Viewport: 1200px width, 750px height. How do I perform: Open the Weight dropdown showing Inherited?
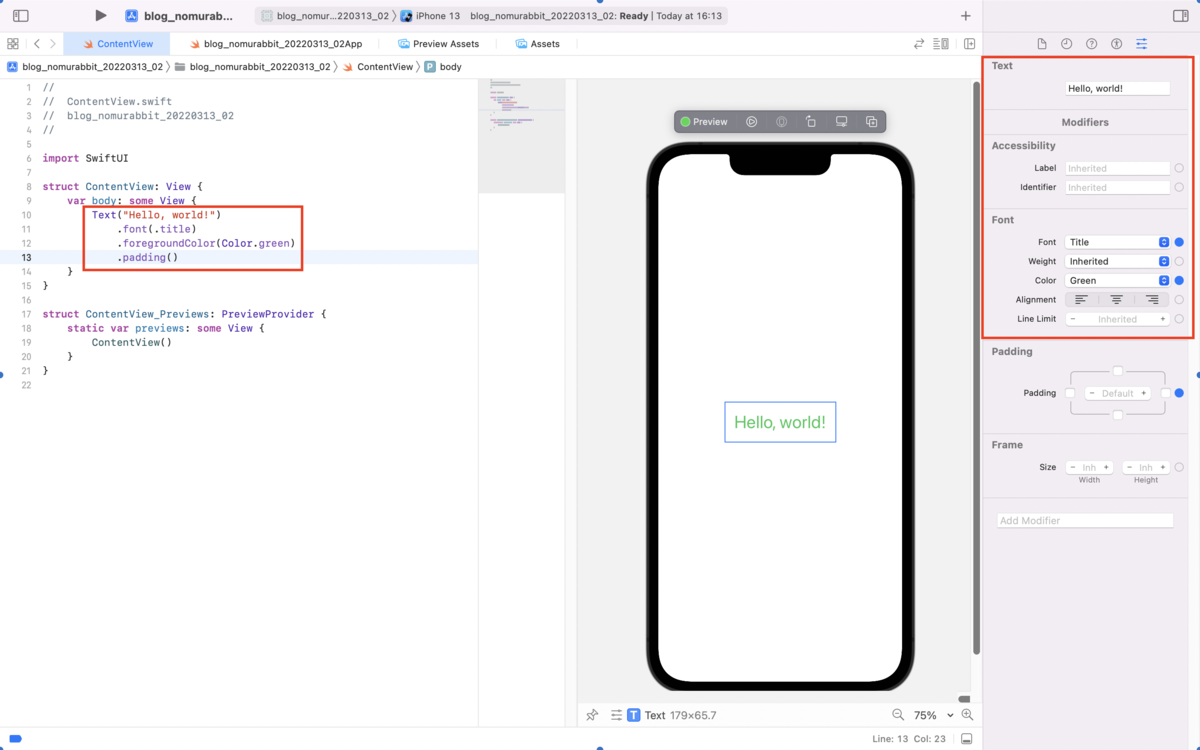1117,261
